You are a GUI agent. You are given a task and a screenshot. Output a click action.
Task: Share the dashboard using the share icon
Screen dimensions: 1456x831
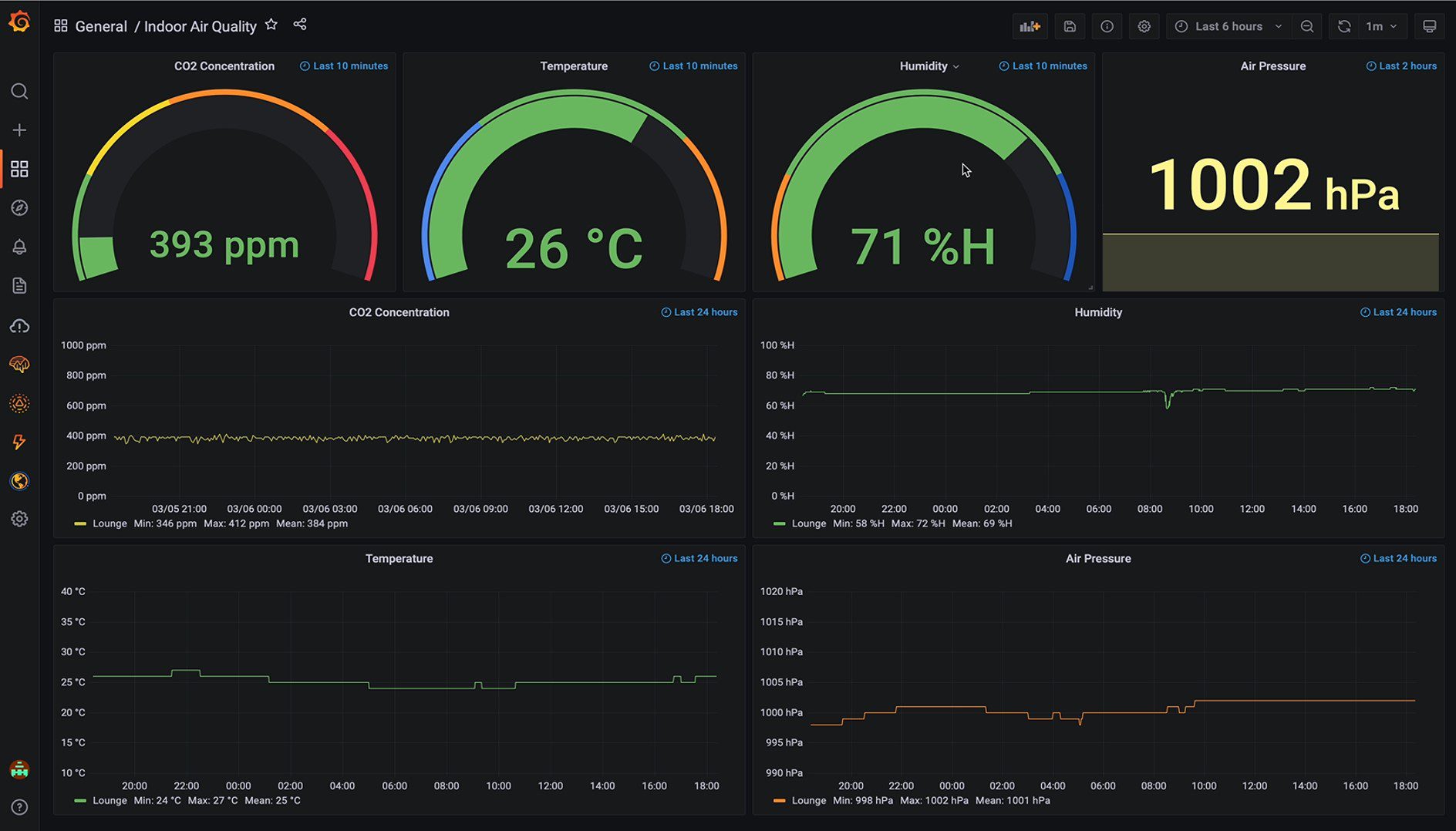pos(300,25)
